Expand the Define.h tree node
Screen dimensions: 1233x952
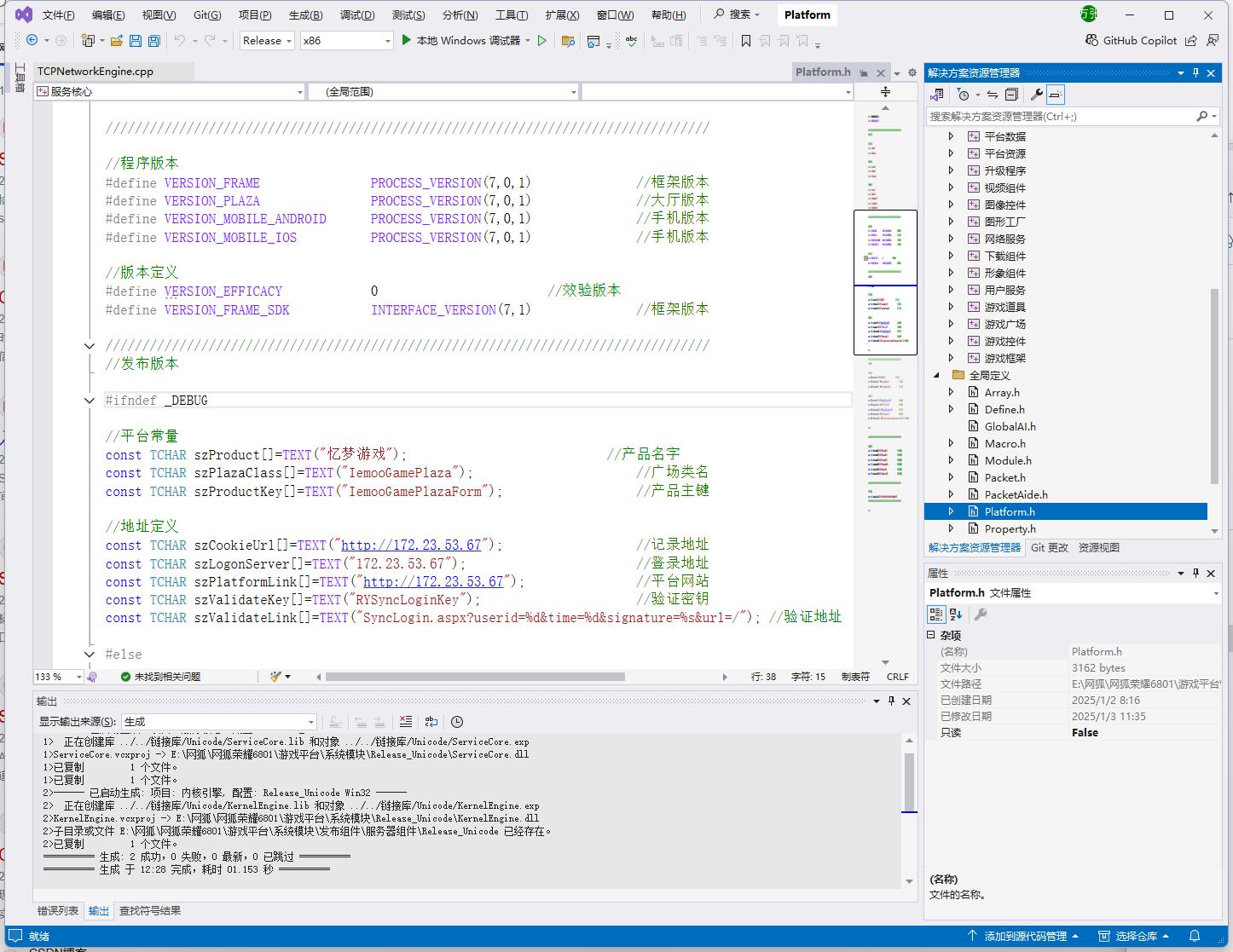pyautogui.click(x=952, y=409)
